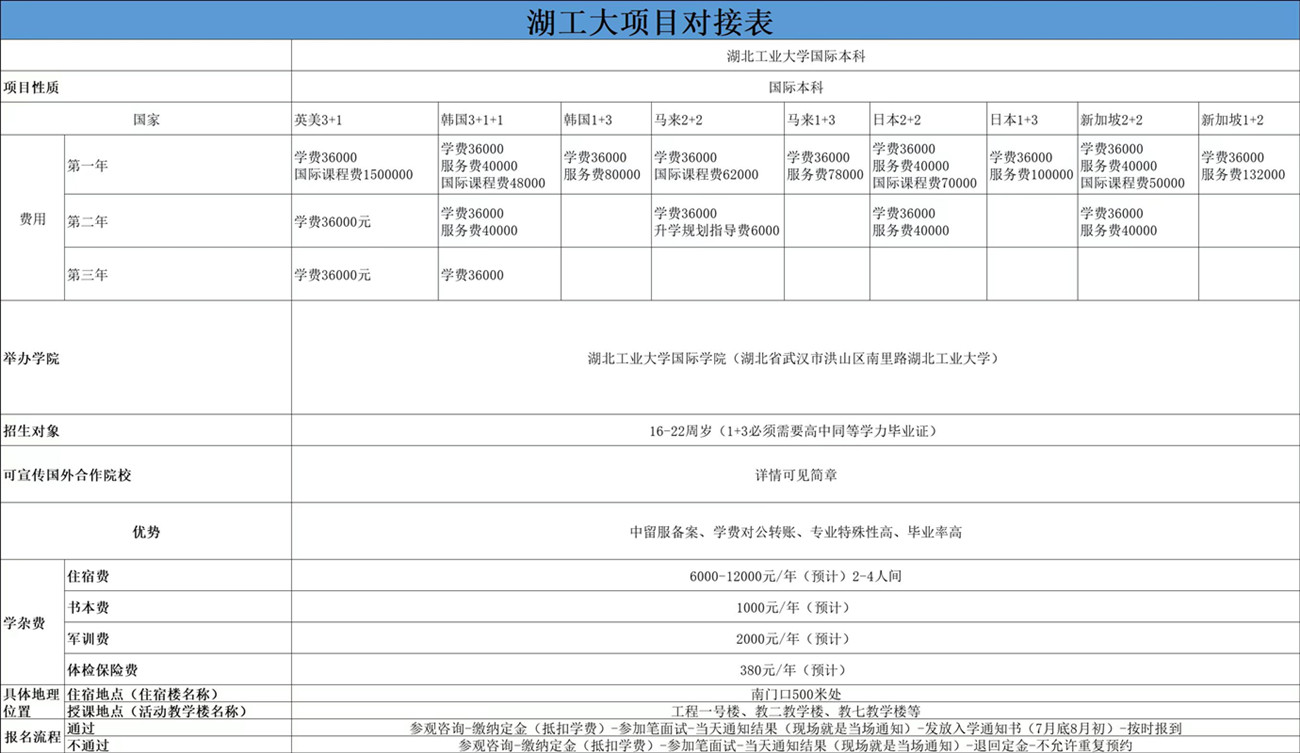Select the process text ending 不允许重复预约

(x=795, y=745)
